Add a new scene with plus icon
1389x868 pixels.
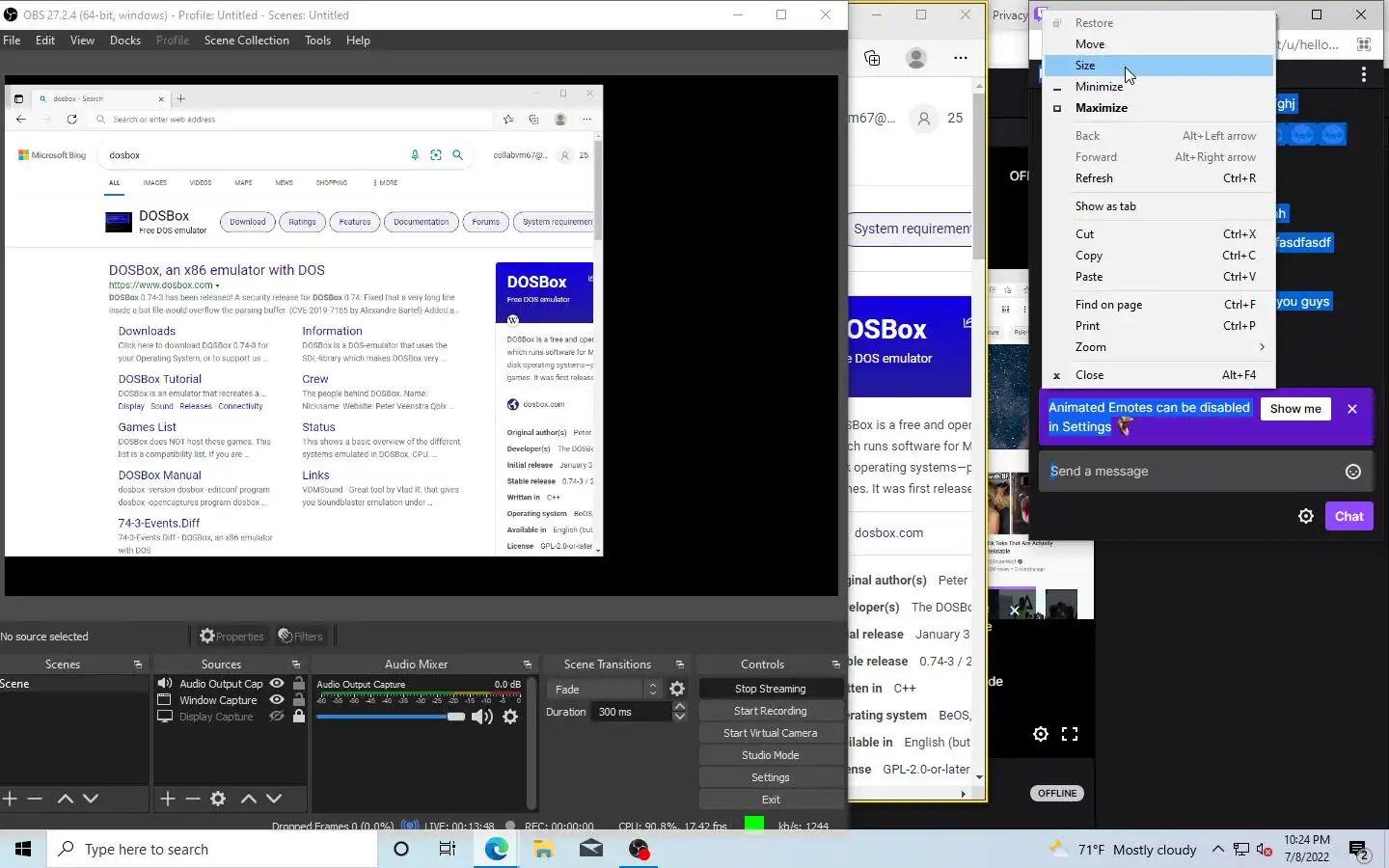(x=10, y=799)
